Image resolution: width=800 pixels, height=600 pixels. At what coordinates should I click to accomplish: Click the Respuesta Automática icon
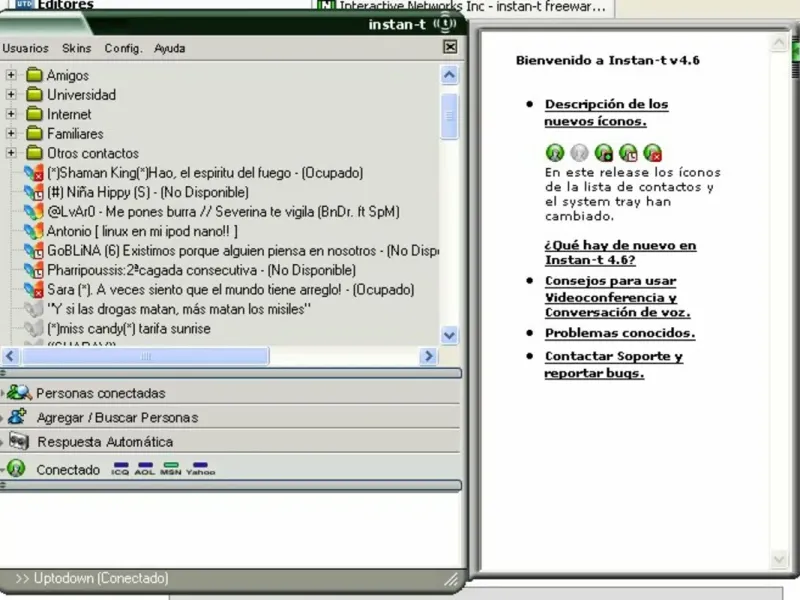click(19, 441)
